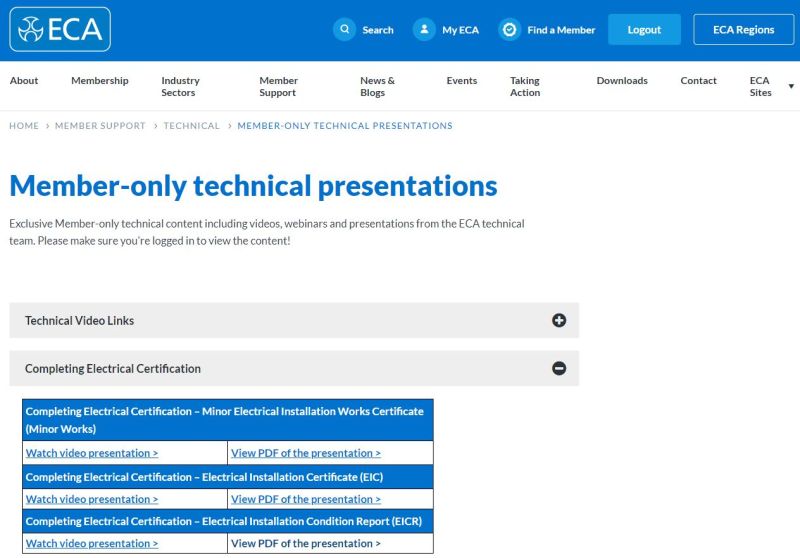This screenshot has height=558, width=800.
Task: Collapse Completing Electrical Certification with minus icon
Action: coord(559,368)
